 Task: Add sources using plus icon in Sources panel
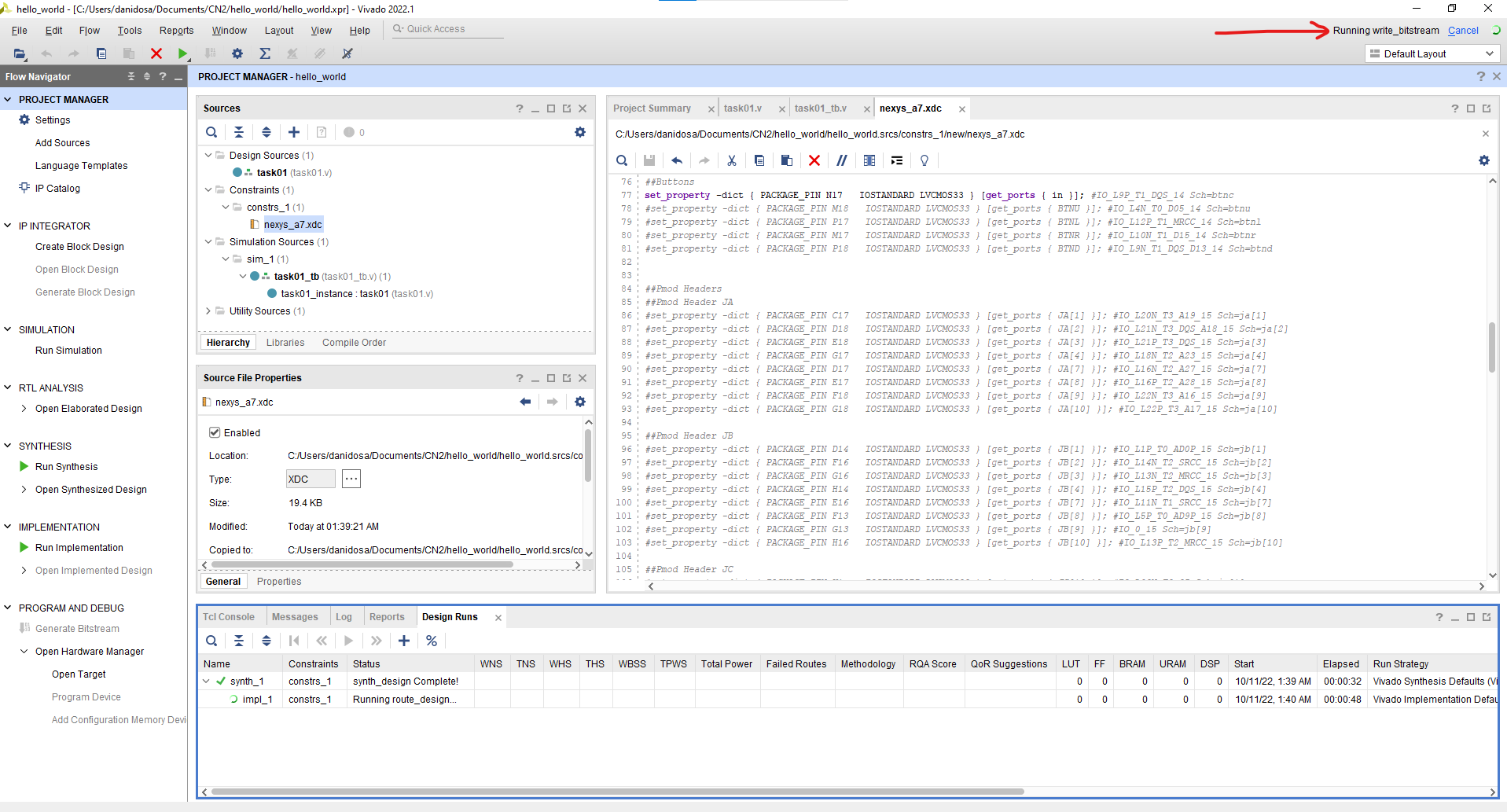(294, 132)
